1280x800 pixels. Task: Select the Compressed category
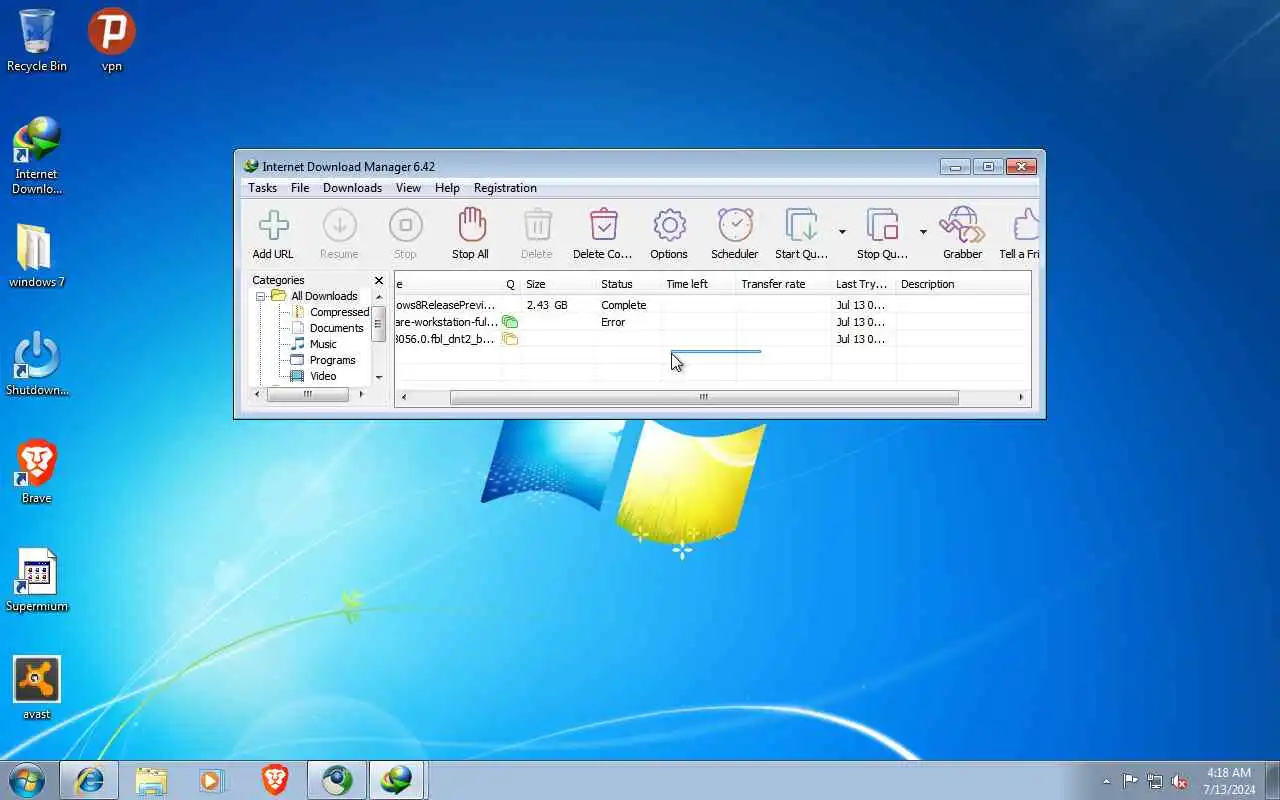click(340, 312)
